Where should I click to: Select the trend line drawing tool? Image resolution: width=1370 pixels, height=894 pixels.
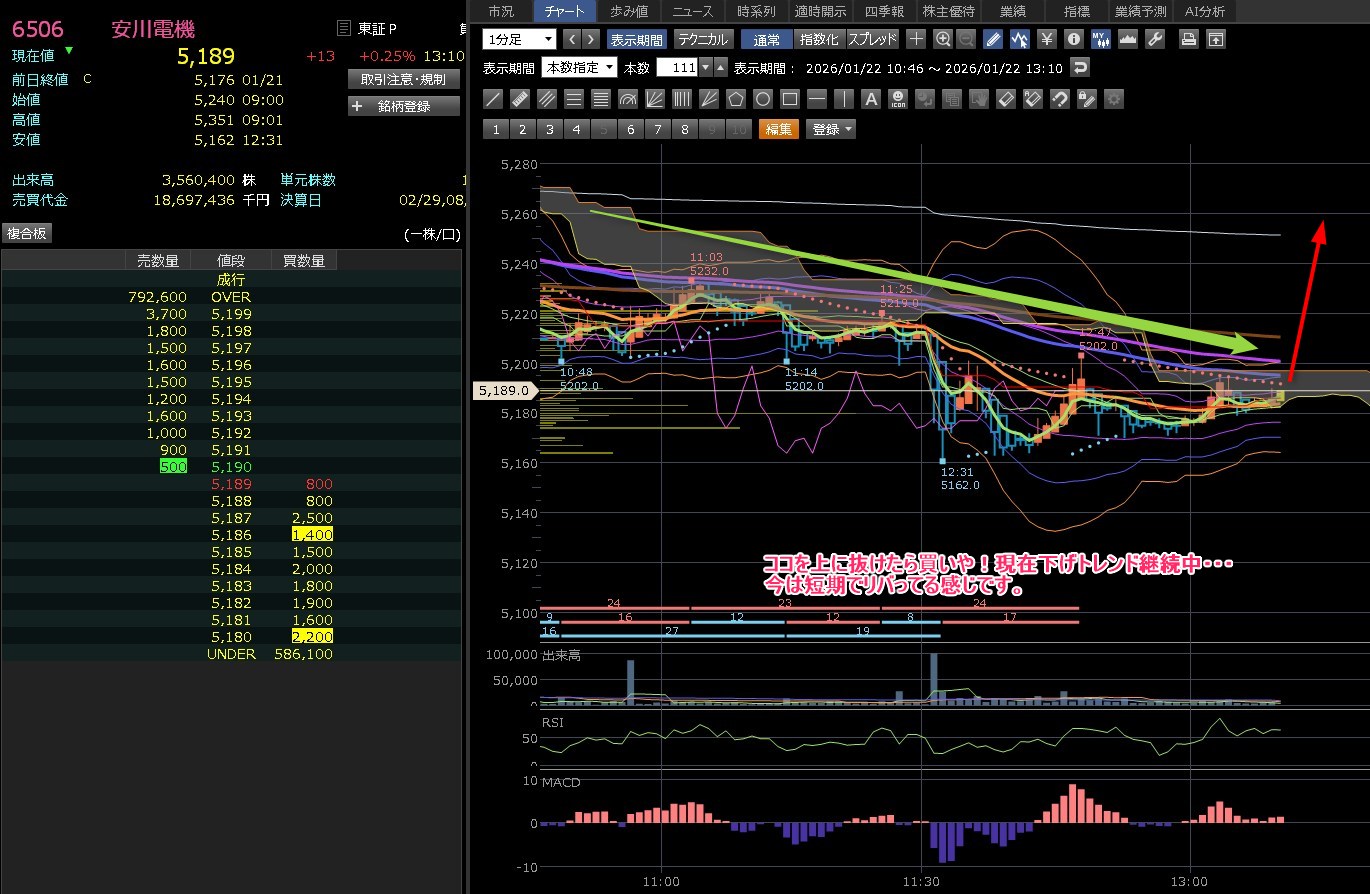[493, 99]
